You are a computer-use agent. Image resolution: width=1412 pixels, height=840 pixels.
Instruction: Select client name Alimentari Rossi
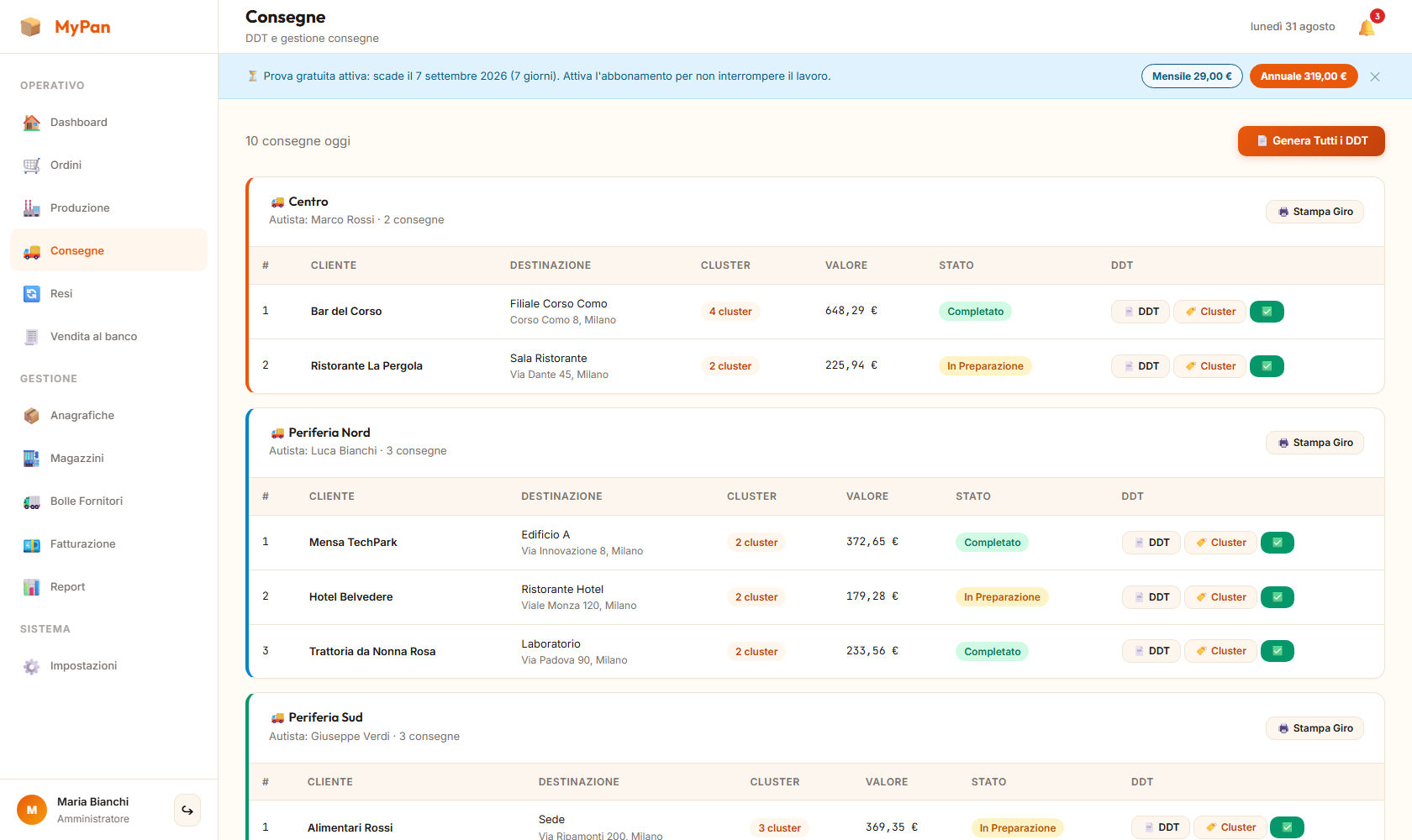(x=350, y=828)
